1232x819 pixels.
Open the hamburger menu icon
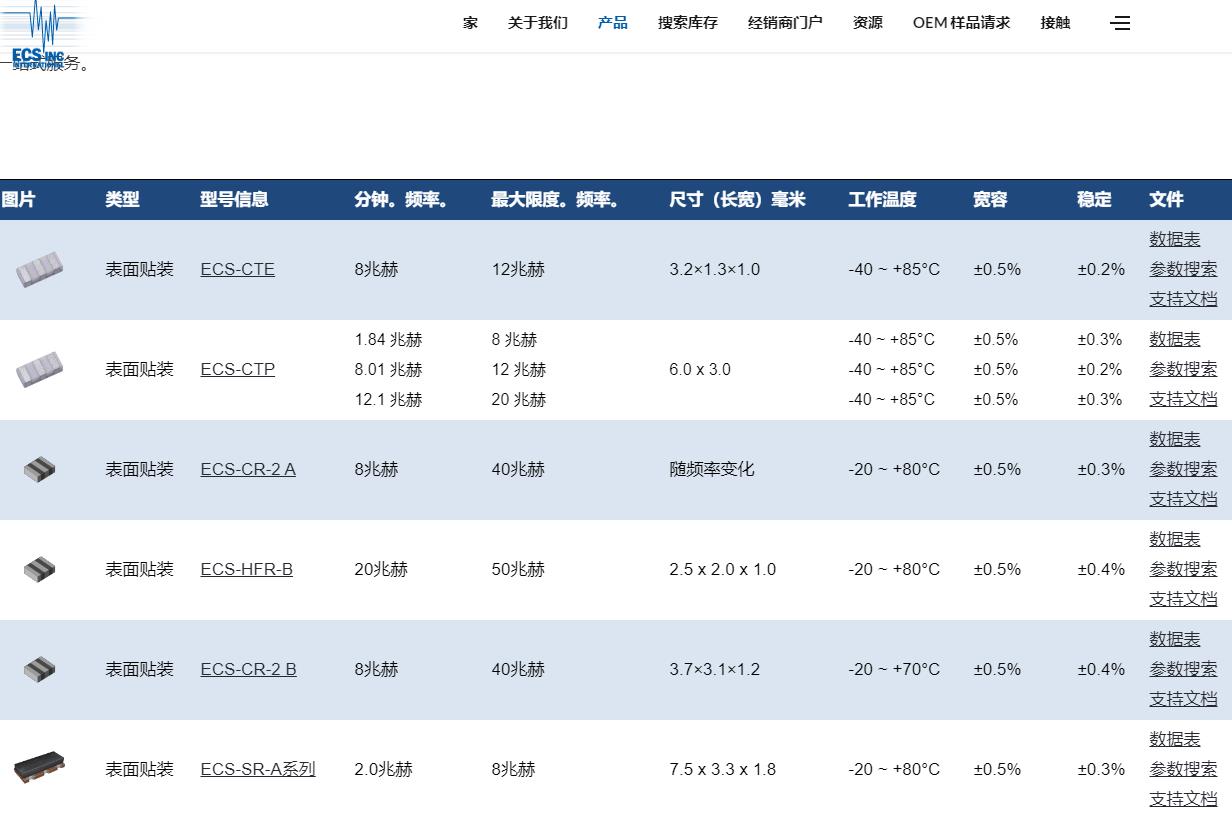(1120, 23)
